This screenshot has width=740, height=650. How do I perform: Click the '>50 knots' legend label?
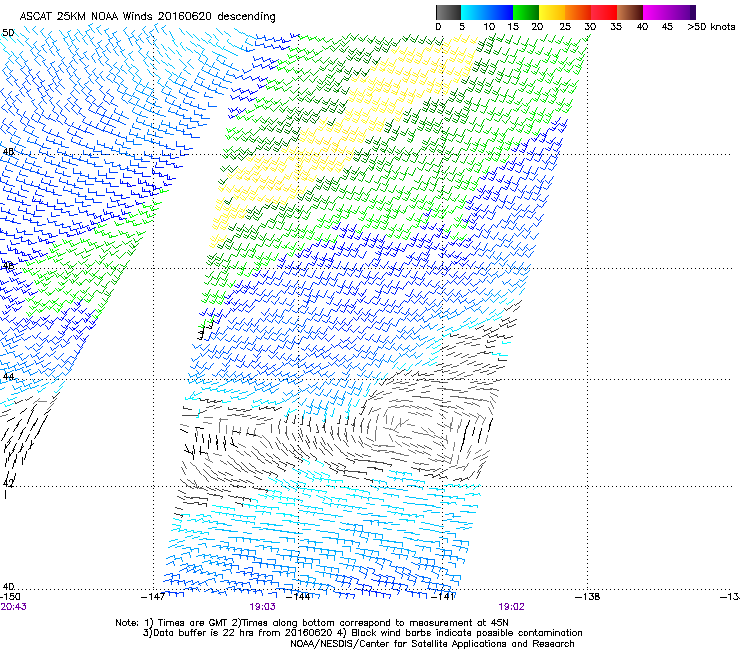711,27
